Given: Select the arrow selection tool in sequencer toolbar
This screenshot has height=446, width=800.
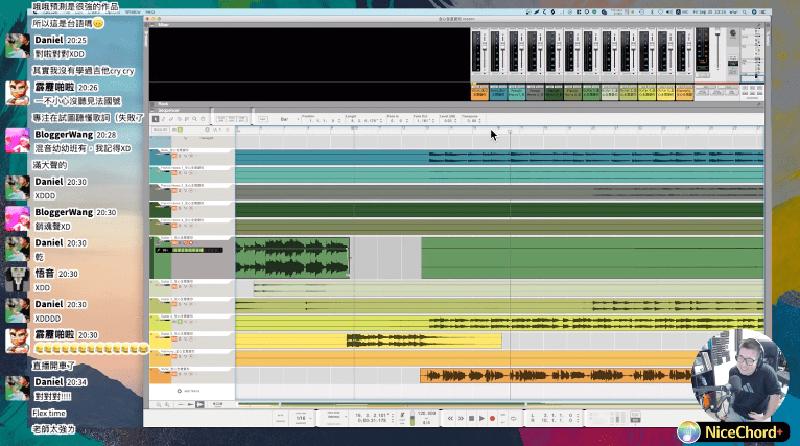Looking at the screenshot, I should 155,118.
